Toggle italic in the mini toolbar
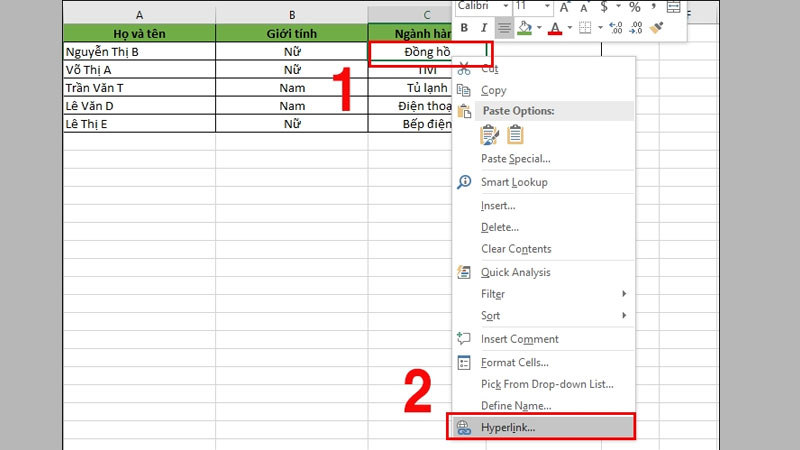 (484, 28)
